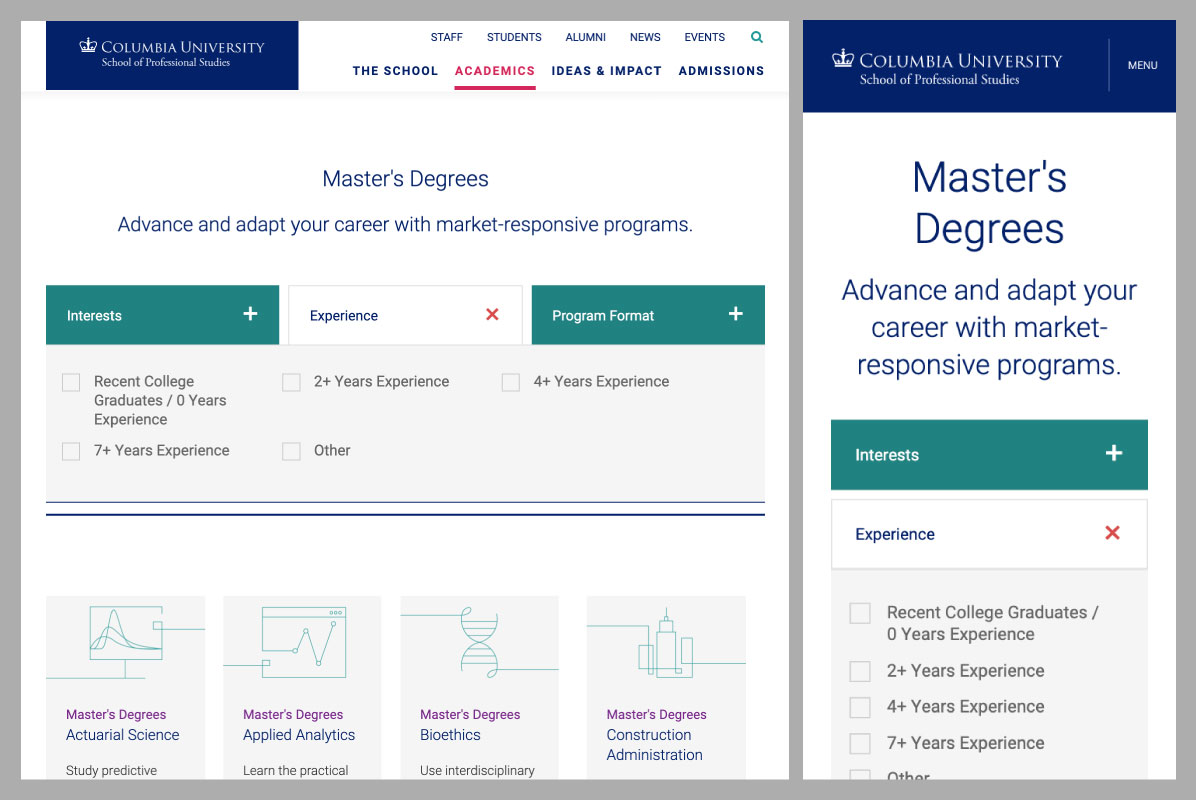This screenshot has height=800, width=1196.
Task: Click the red X on desktop Experience filter
Action: pos(492,314)
